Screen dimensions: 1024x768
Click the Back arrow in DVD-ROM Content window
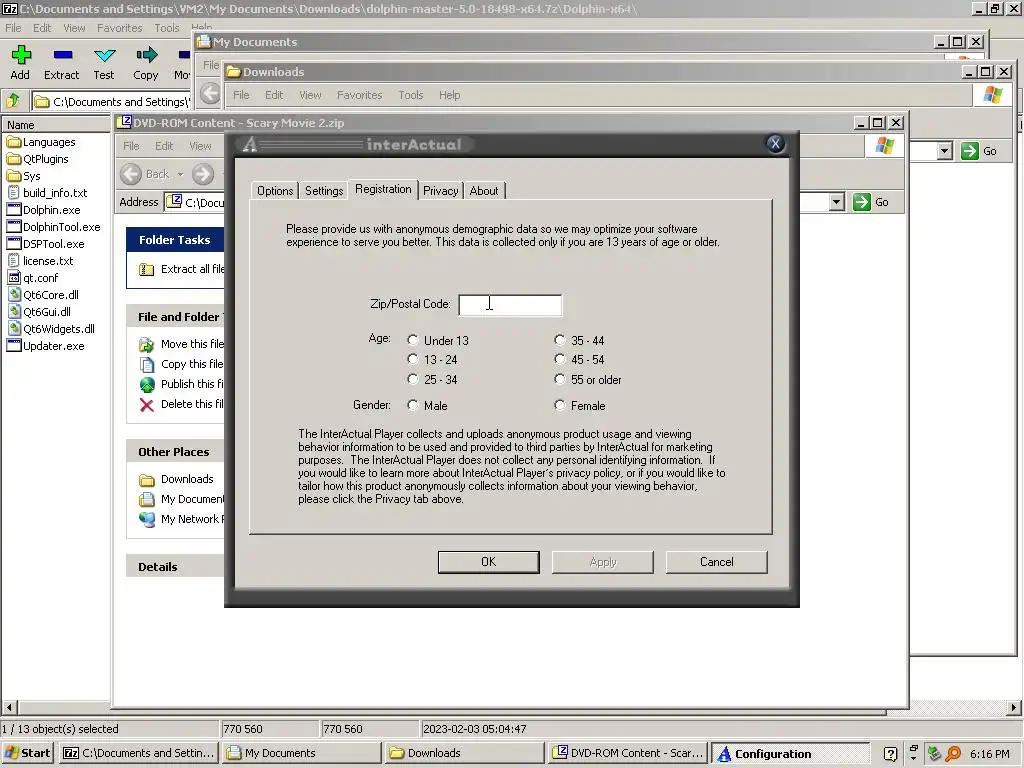click(x=131, y=174)
